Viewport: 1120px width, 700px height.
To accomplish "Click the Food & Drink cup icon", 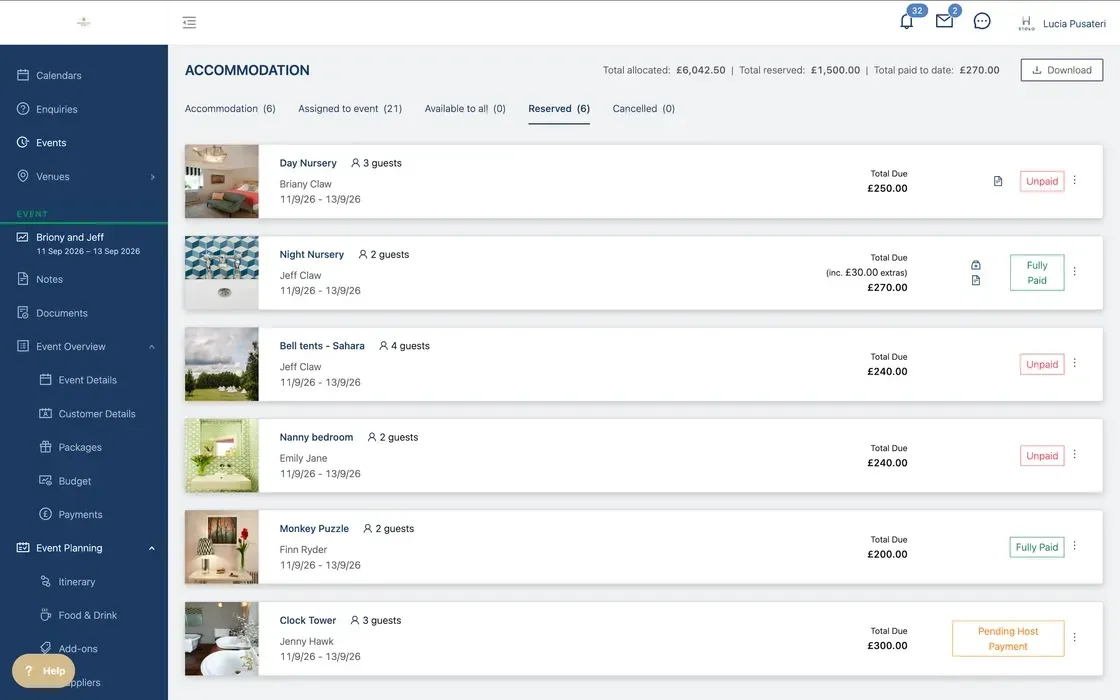I will (x=45, y=614).
